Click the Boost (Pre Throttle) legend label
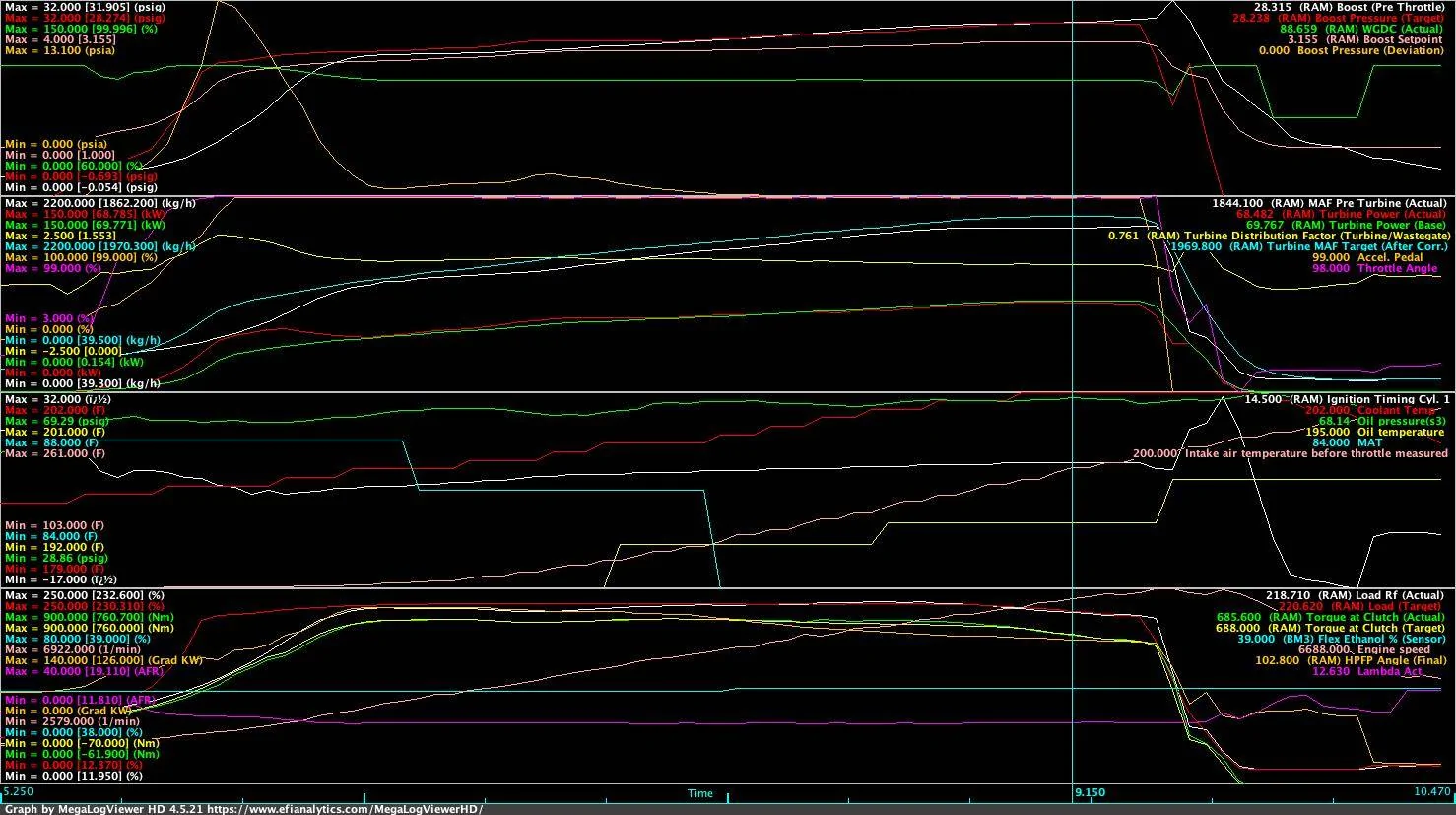Image resolution: width=1456 pixels, height=815 pixels. pos(1349,7)
